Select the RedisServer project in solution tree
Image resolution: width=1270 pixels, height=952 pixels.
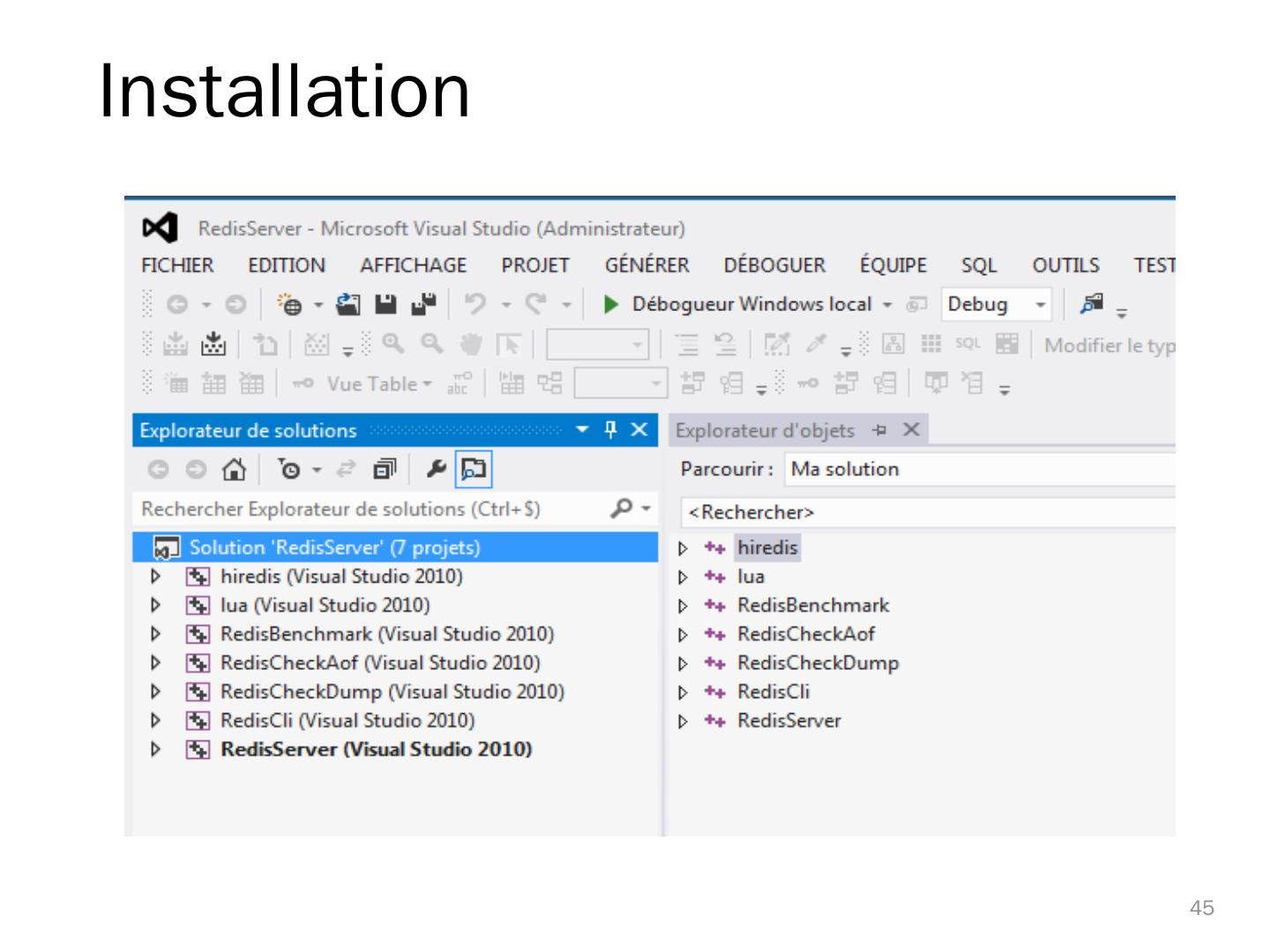click(376, 749)
